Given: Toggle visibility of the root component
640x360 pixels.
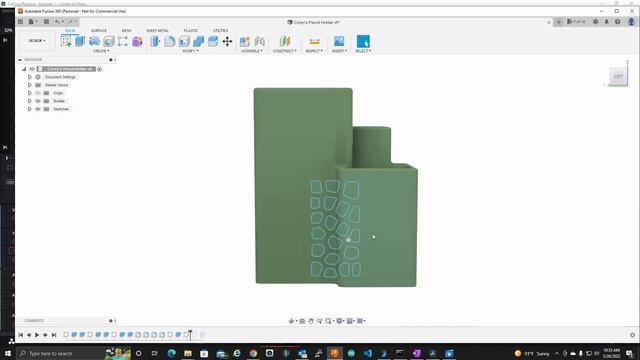Looking at the screenshot, I should [32, 69].
